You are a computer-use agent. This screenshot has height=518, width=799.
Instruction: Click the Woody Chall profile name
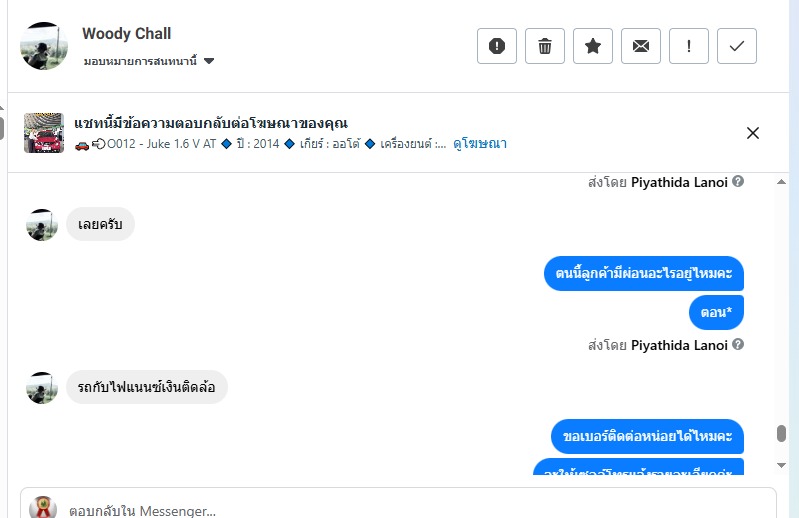127,34
